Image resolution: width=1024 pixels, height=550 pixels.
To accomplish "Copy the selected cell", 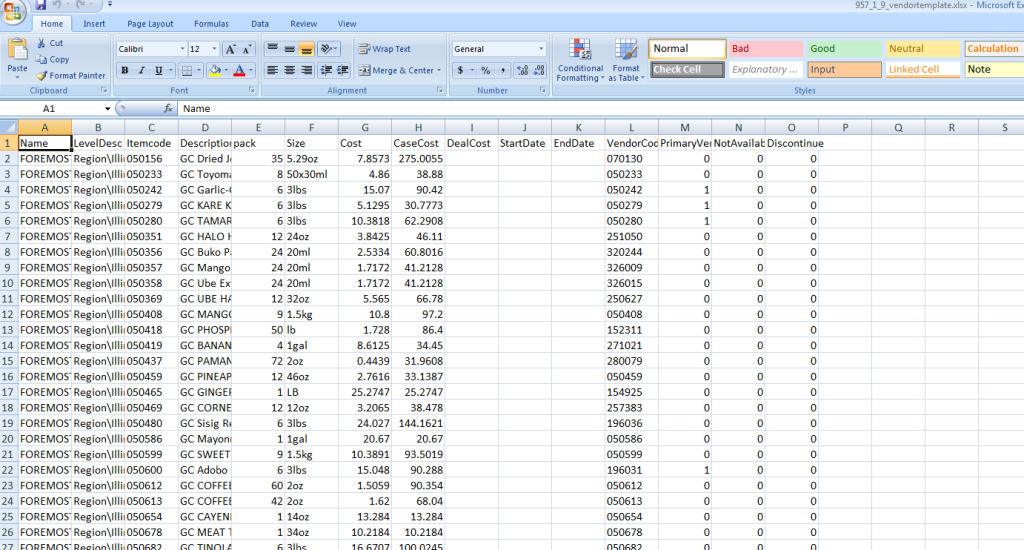I will (53, 59).
